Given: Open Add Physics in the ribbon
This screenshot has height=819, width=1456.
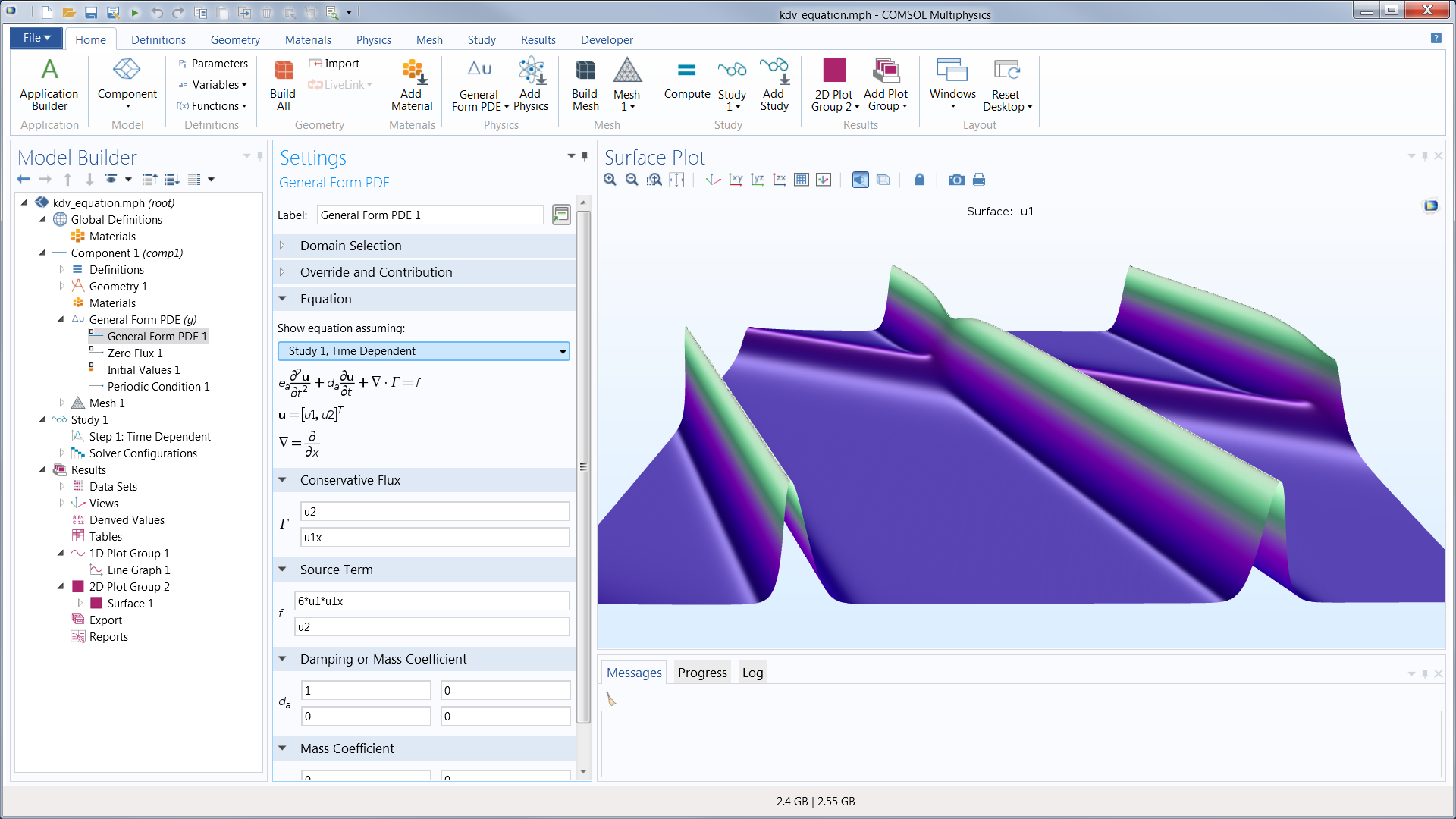Looking at the screenshot, I should coord(531,83).
